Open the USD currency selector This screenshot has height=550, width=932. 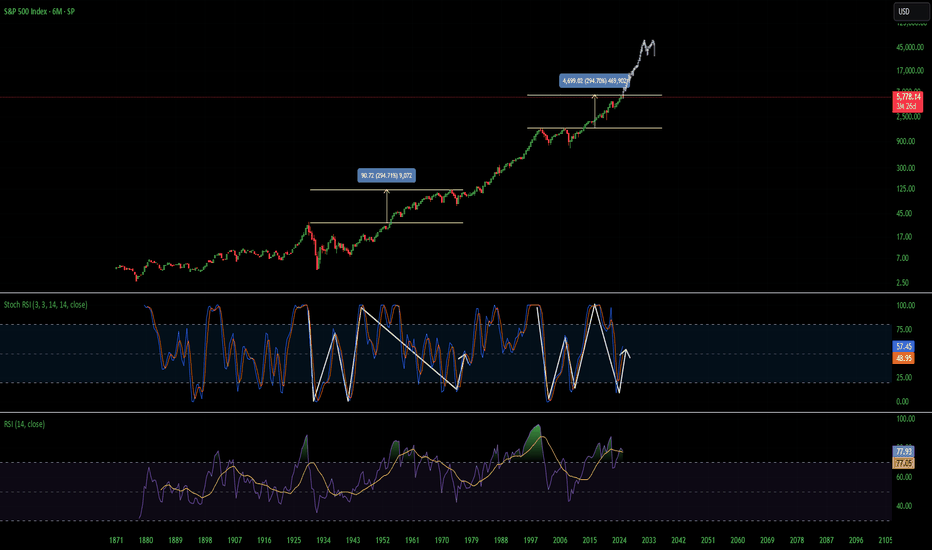click(x=911, y=11)
